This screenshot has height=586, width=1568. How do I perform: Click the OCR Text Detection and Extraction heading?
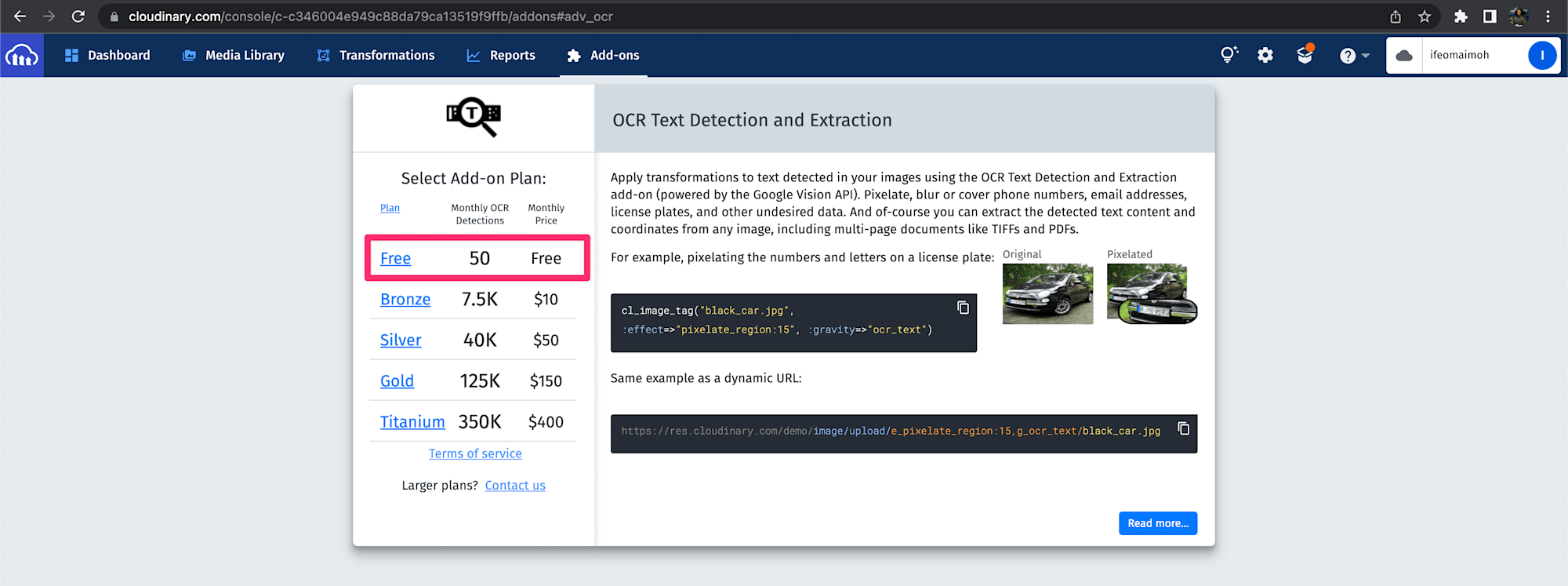(752, 120)
